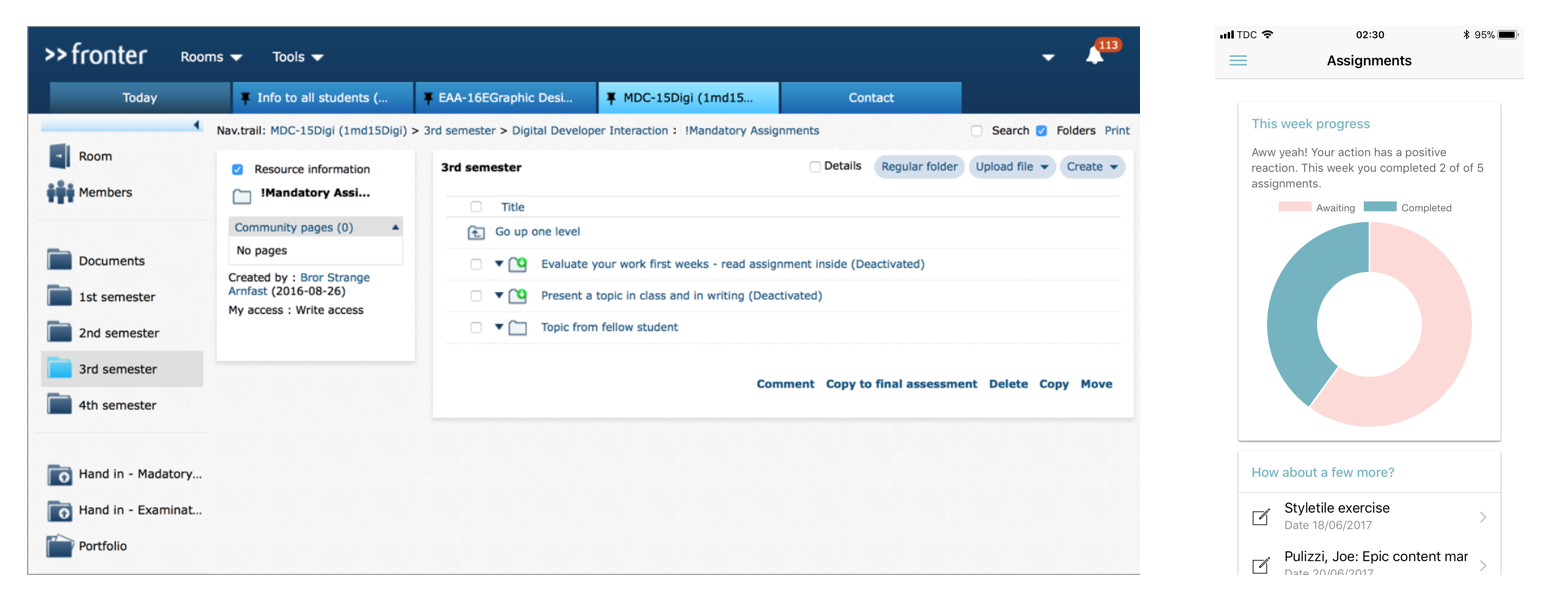Switch to Info to all students tab

[323, 98]
